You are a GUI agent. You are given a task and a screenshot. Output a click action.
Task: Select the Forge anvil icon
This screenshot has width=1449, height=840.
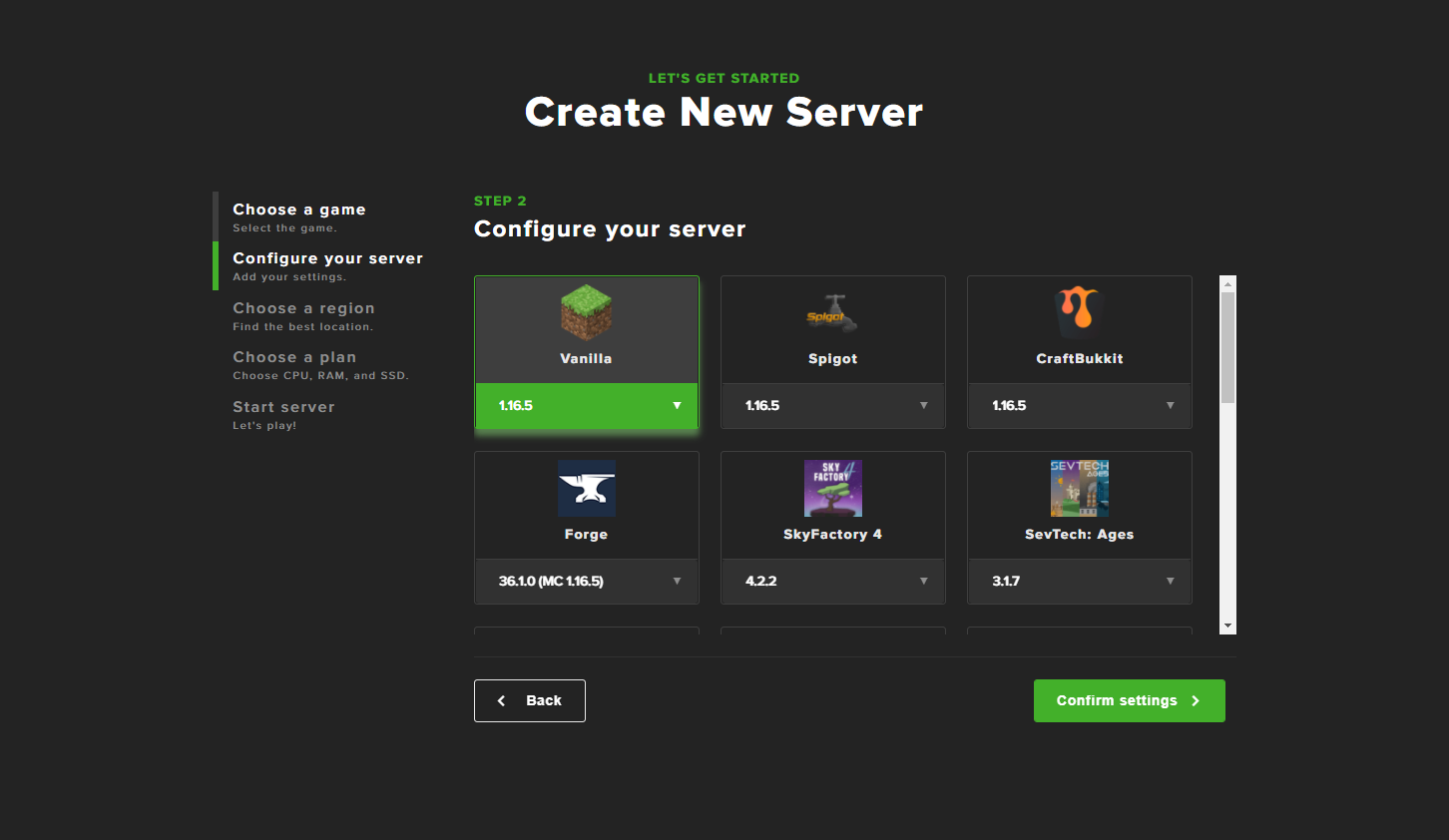(587, 488)
